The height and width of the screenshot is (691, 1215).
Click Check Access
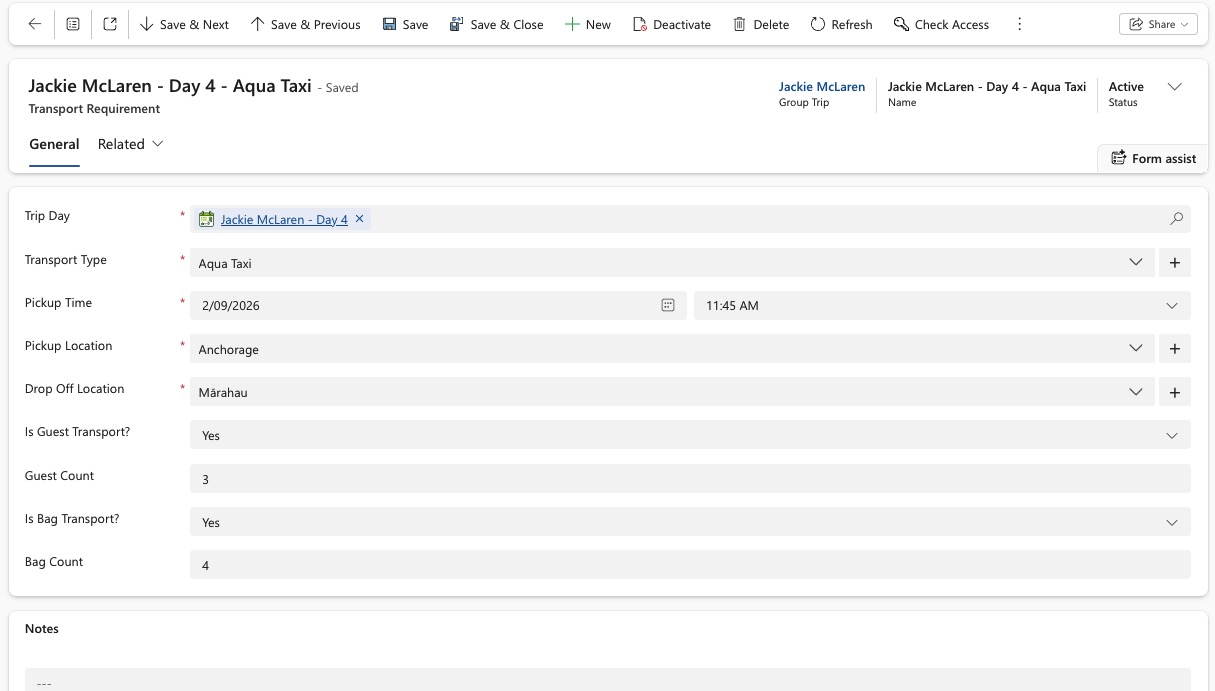tap(941, 24)
